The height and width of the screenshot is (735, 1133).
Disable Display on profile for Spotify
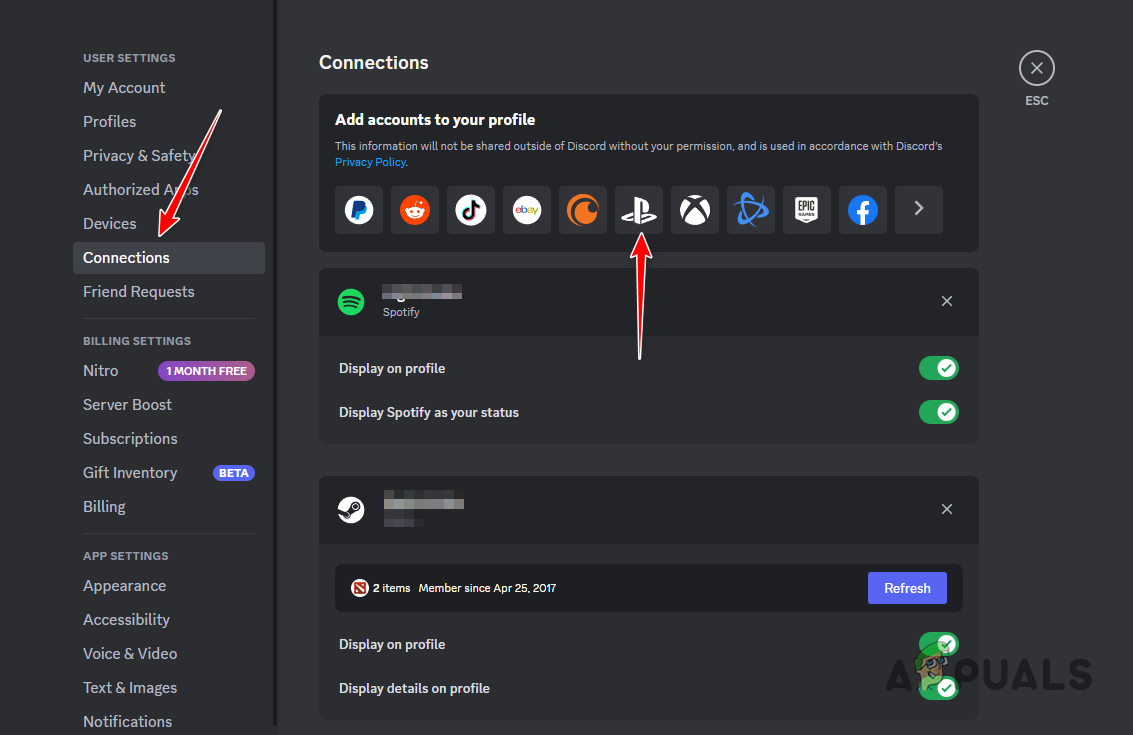(938, 367)
